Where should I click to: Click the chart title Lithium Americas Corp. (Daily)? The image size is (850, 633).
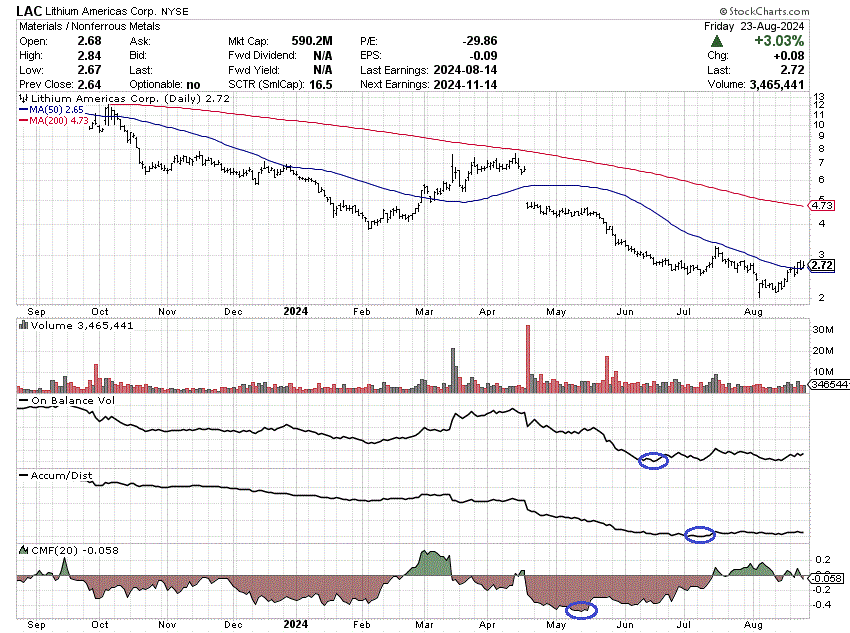point(116,99)
